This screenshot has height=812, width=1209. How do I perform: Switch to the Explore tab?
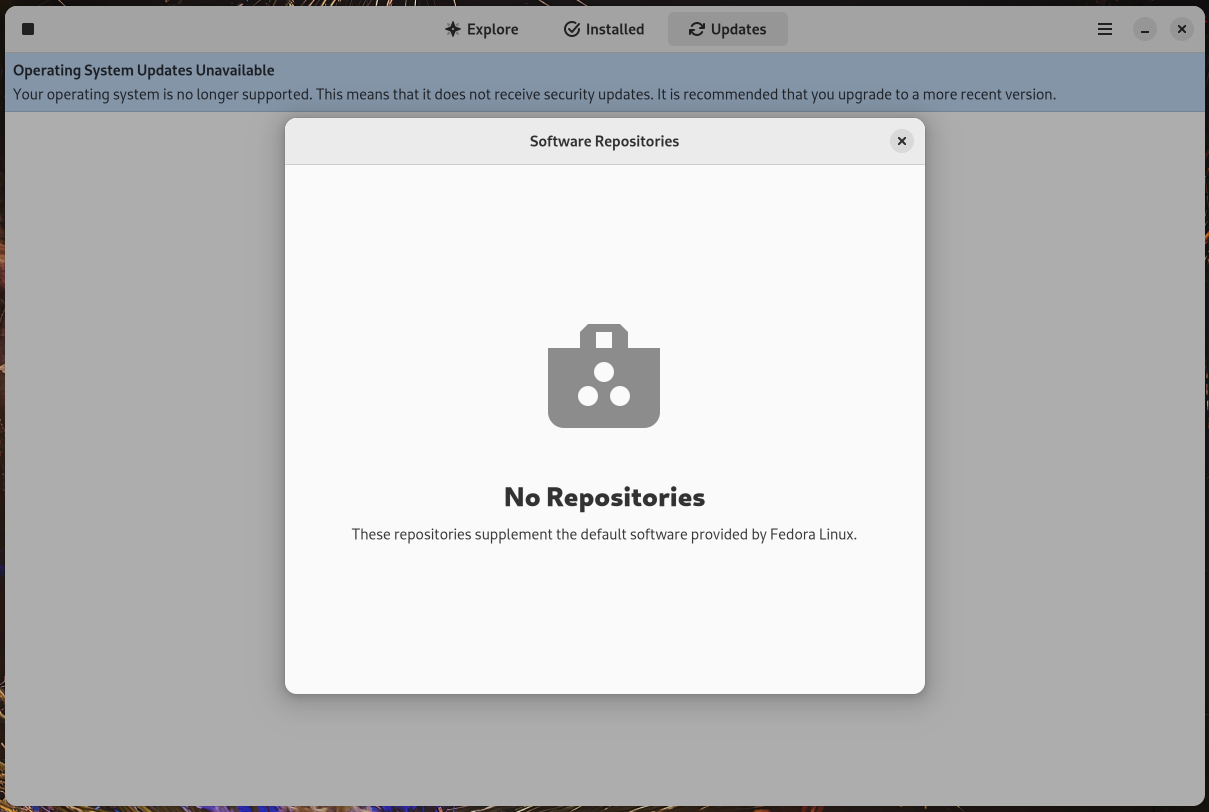click(482, 29)
